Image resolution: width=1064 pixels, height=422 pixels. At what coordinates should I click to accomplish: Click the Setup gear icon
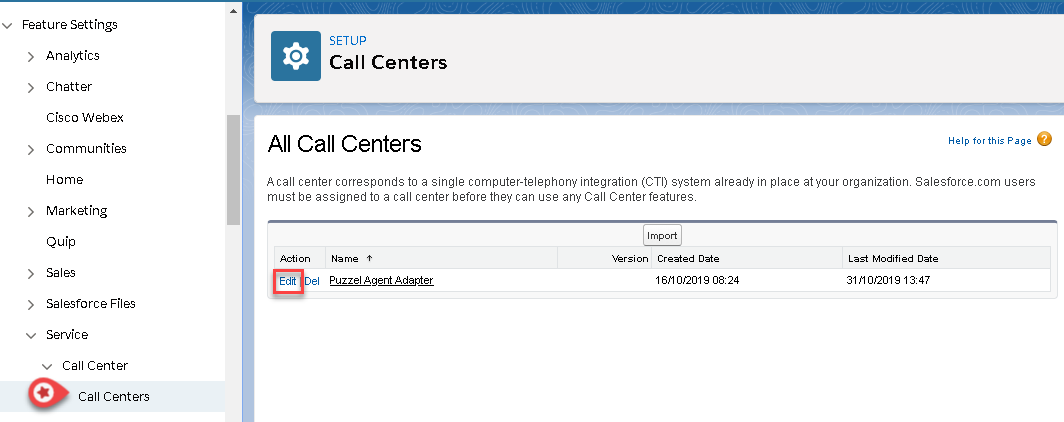[x=296, y=56]
